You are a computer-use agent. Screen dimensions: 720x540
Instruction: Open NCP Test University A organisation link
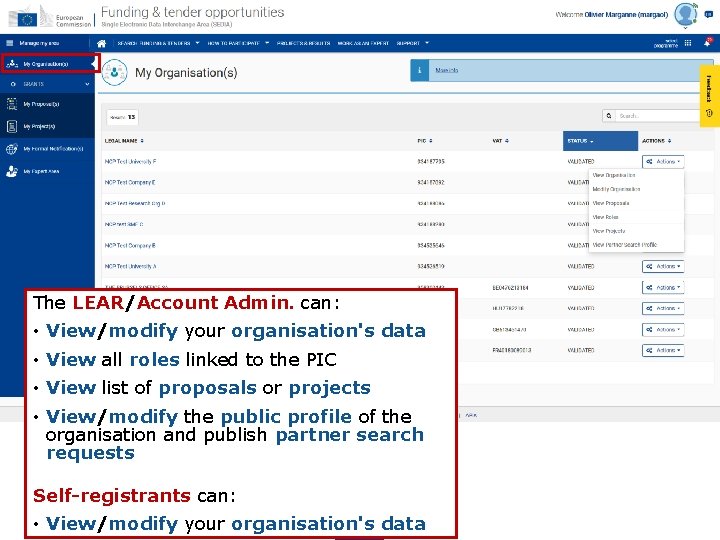coord(130,266)
